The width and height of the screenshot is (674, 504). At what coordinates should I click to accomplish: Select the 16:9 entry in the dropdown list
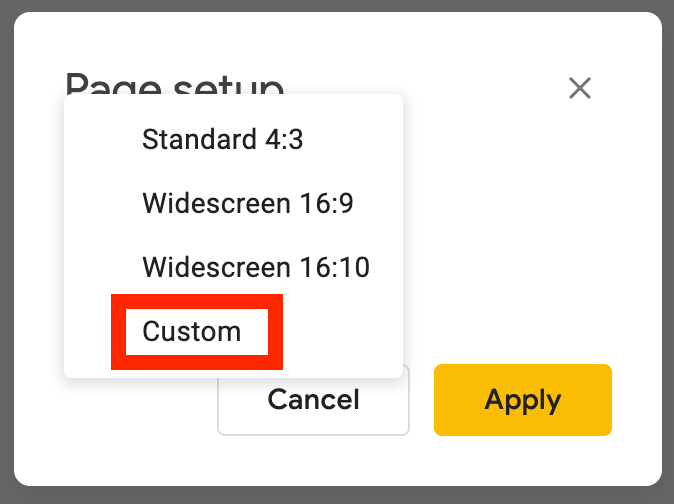coord(248,204)
